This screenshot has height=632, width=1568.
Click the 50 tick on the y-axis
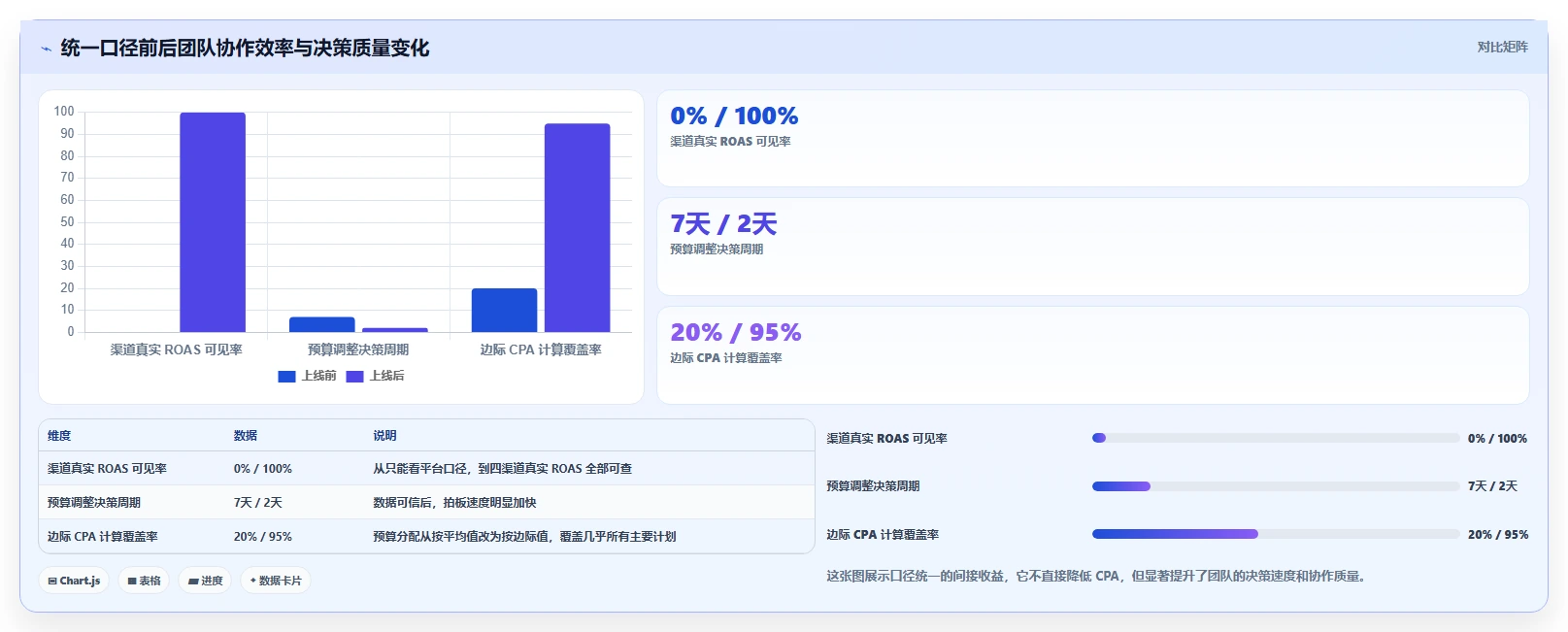67,221
